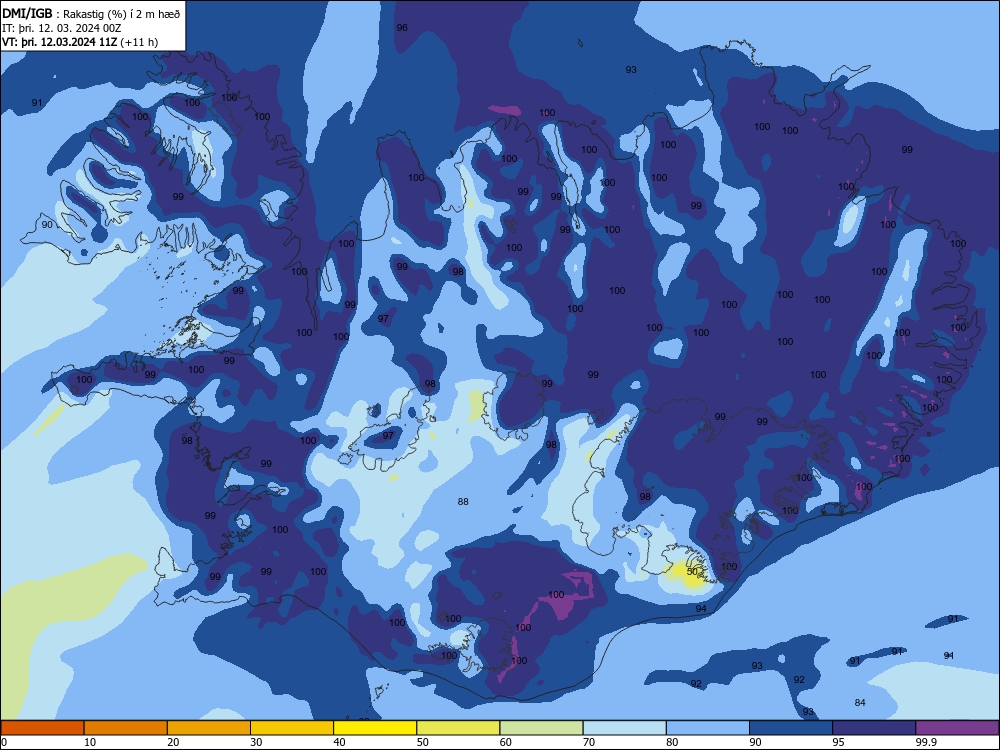The height and width of the screenshot is (750, 1000).
Task: Select the pale yellow 50–60 legend swatch
Action: 458,728
